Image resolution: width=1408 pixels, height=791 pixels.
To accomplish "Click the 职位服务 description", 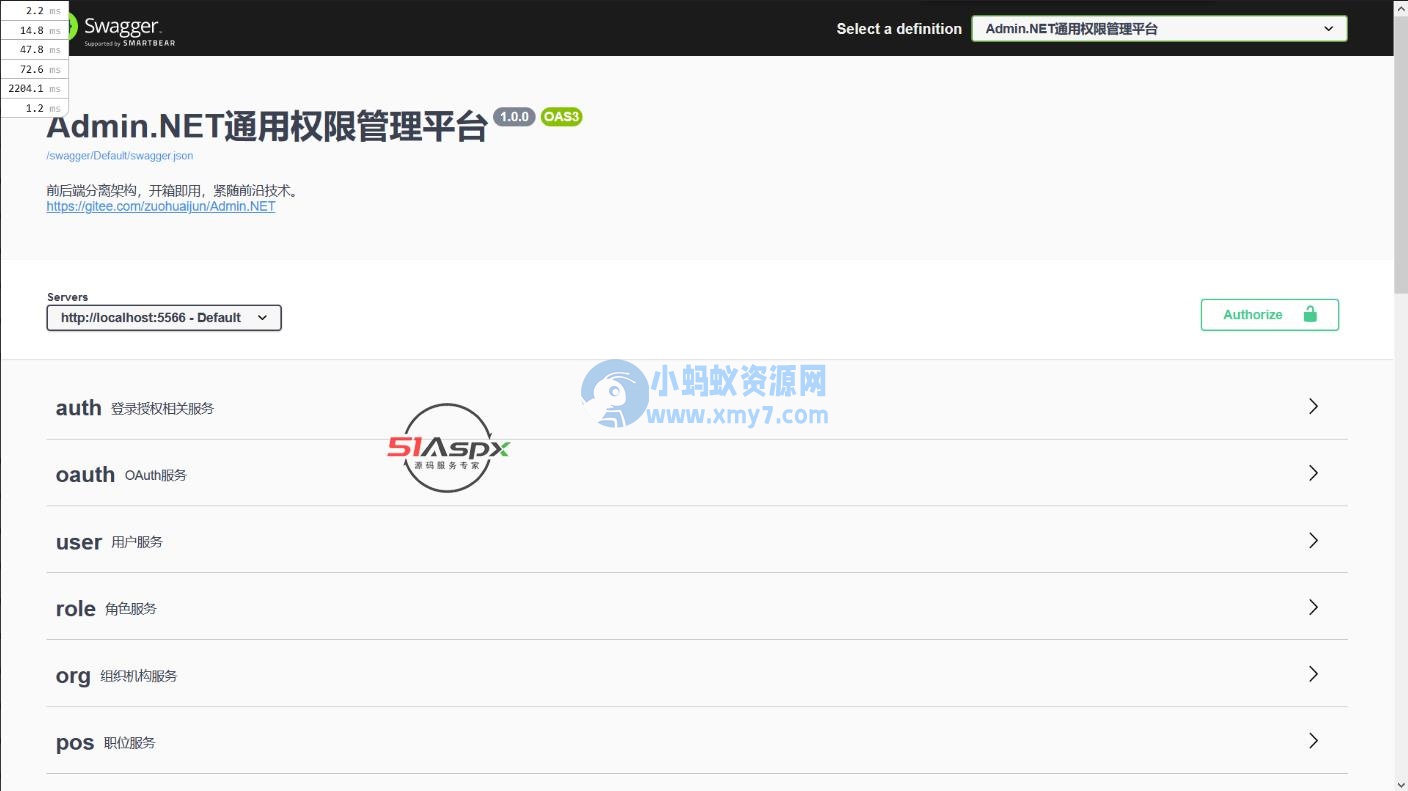I will tap(130, 743).
